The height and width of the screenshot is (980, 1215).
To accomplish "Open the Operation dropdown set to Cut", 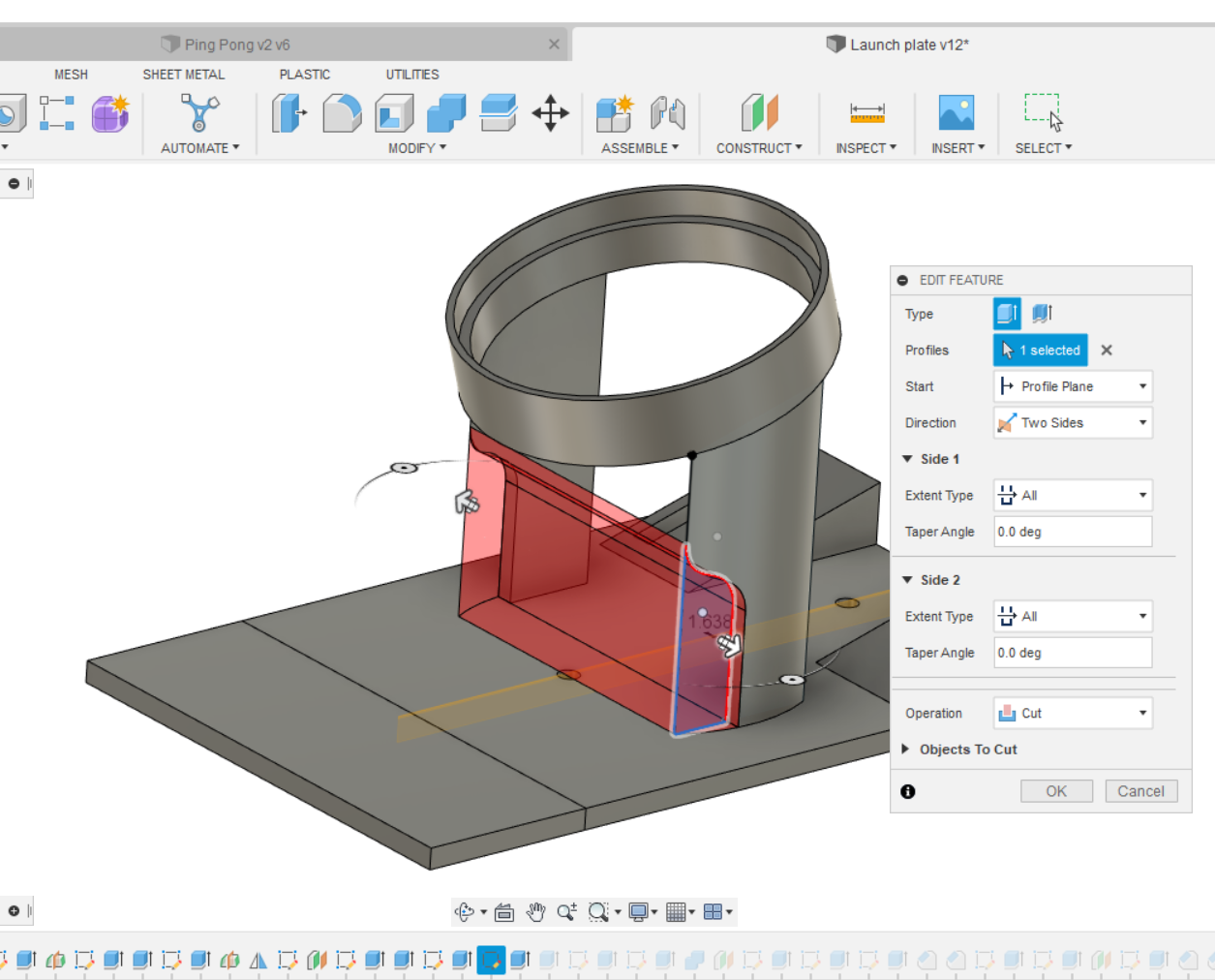I will pyautogui.click(x=1073, y=714).
